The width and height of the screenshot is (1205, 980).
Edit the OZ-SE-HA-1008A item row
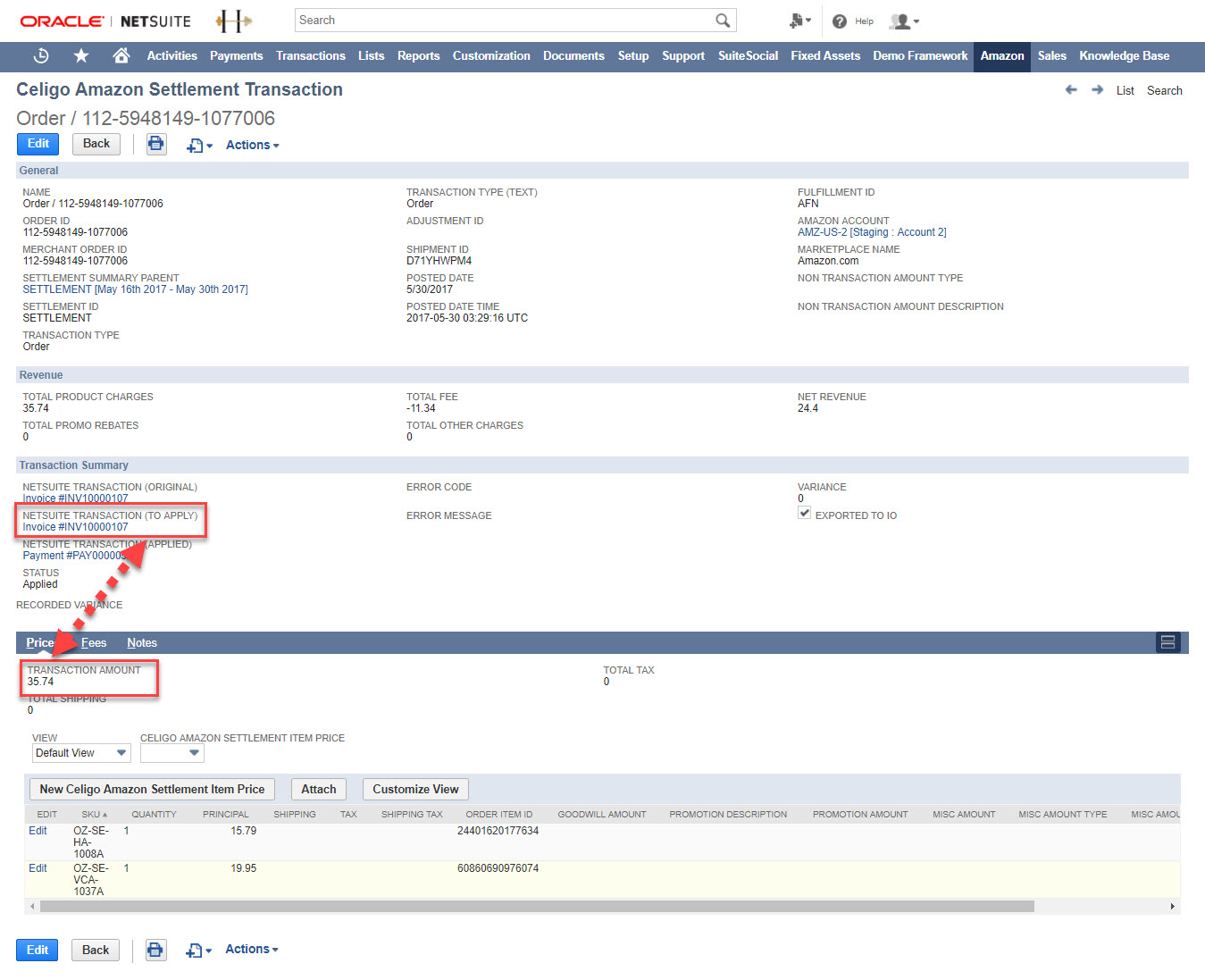tap(38, 831)
